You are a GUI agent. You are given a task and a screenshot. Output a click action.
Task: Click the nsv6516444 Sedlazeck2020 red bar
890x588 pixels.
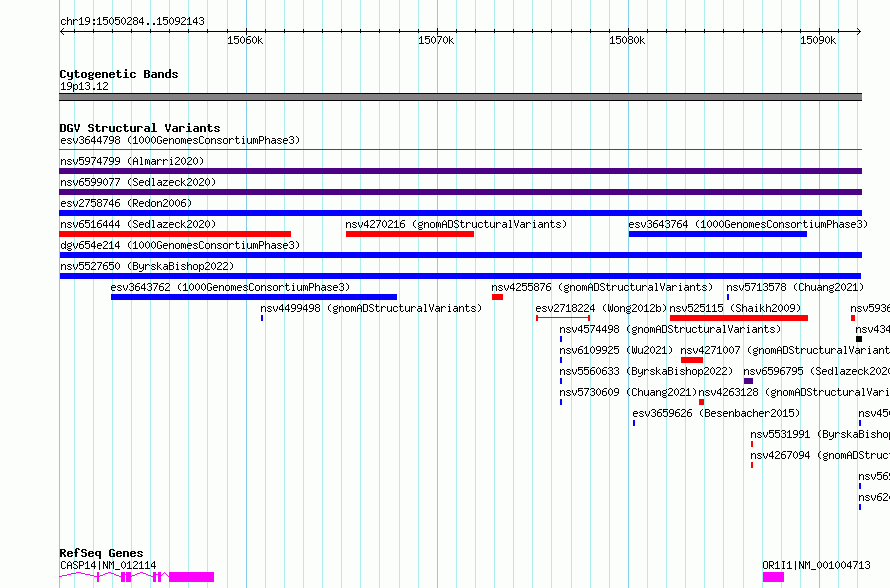[x=175, y=234]
